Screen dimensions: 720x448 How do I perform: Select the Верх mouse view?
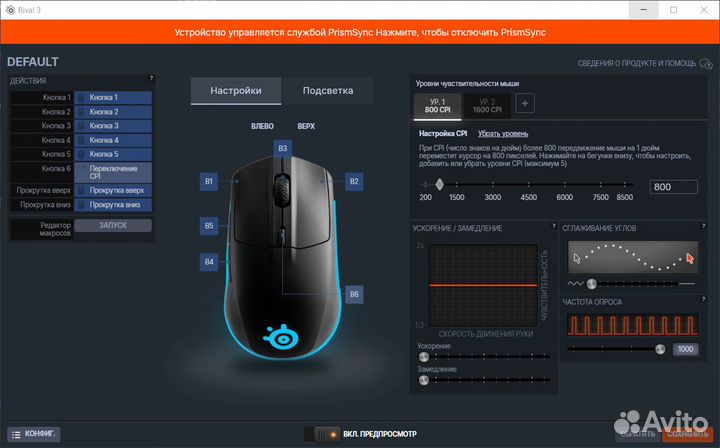coord(306,126)
